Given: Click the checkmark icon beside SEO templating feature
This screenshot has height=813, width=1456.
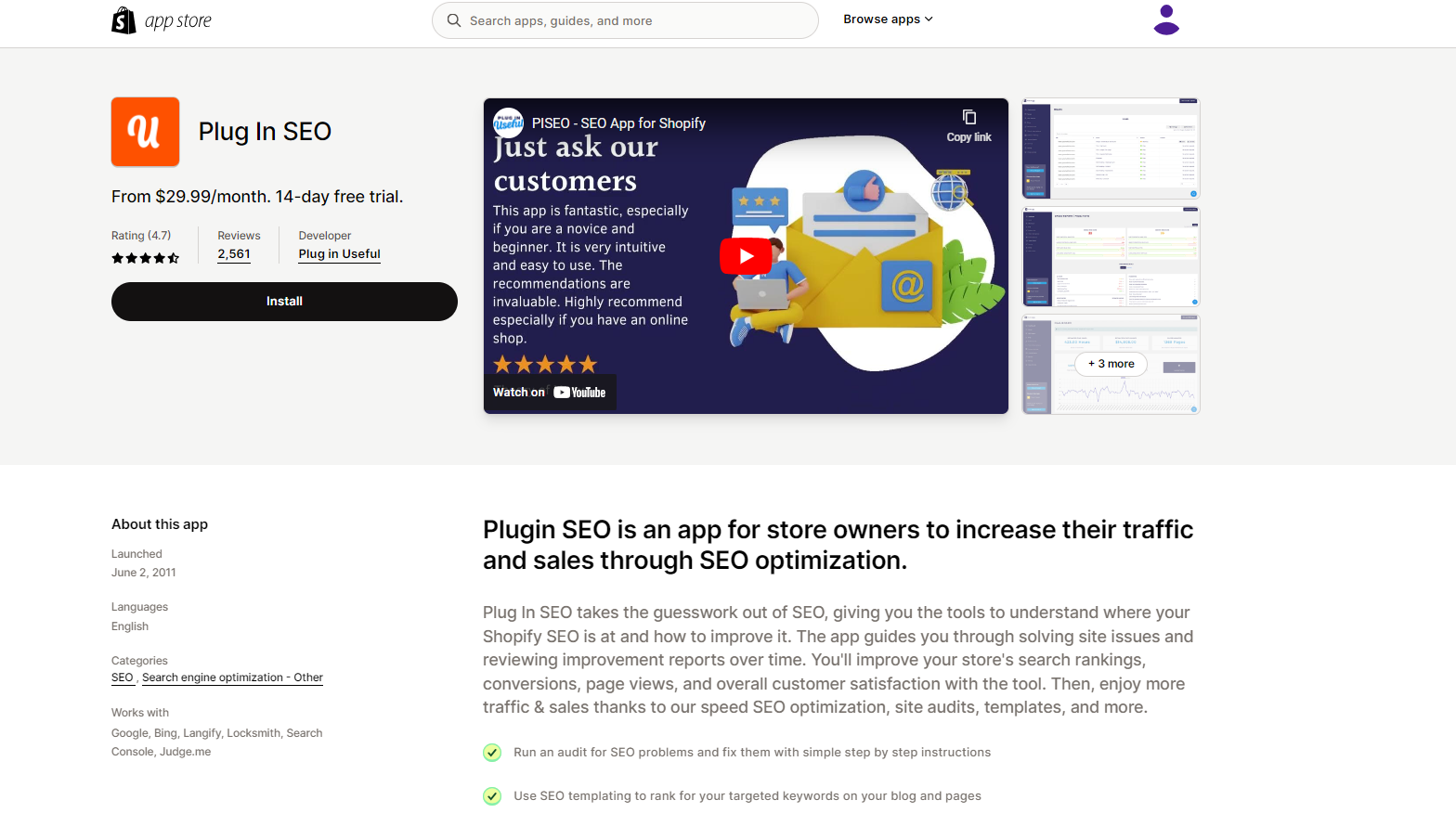Looking at the screenshot, I should pyautogui.click(x=492, y=796).
